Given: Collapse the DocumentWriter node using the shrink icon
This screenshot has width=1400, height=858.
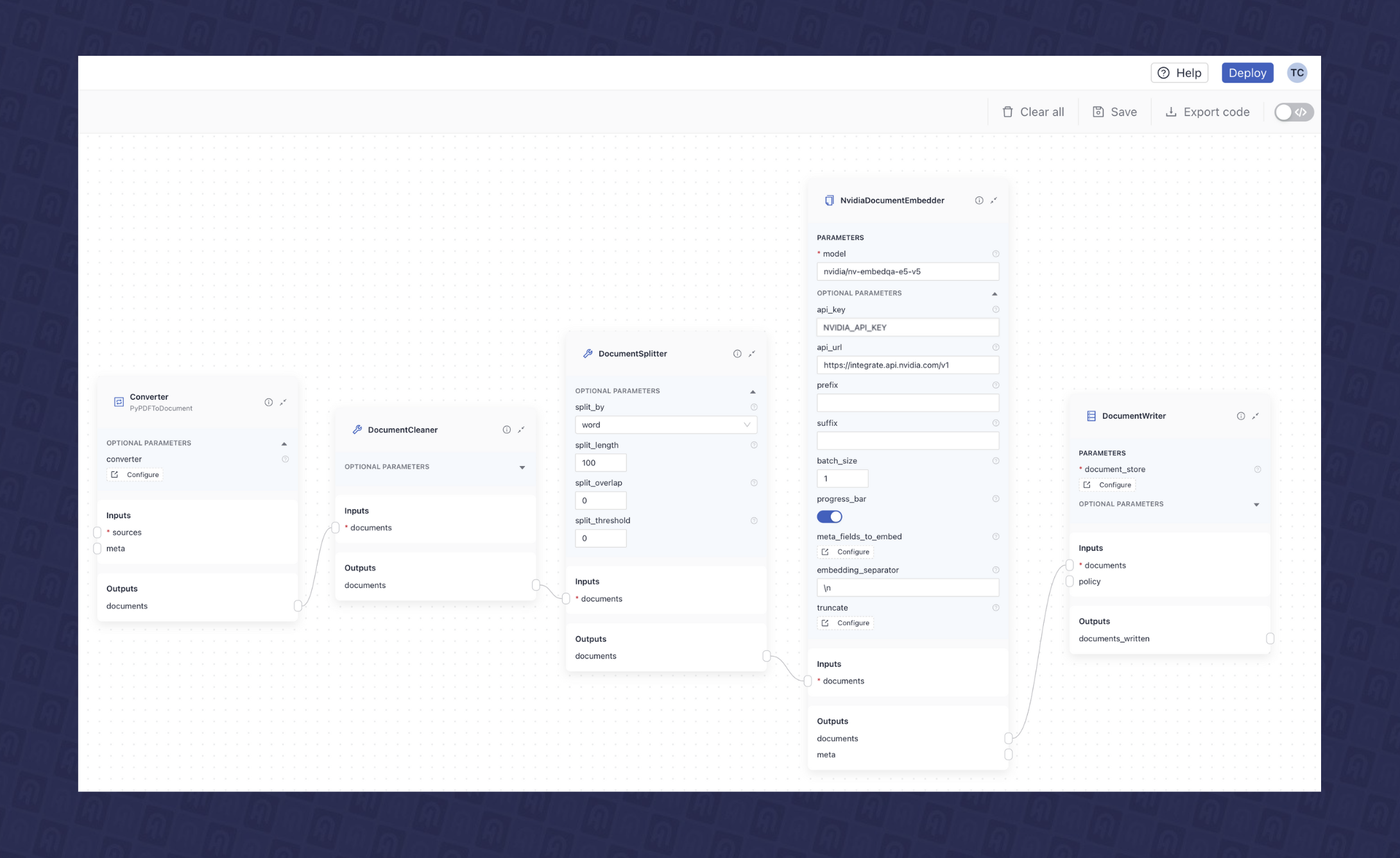Looking at the screenshot, I should click(1256, 416).
